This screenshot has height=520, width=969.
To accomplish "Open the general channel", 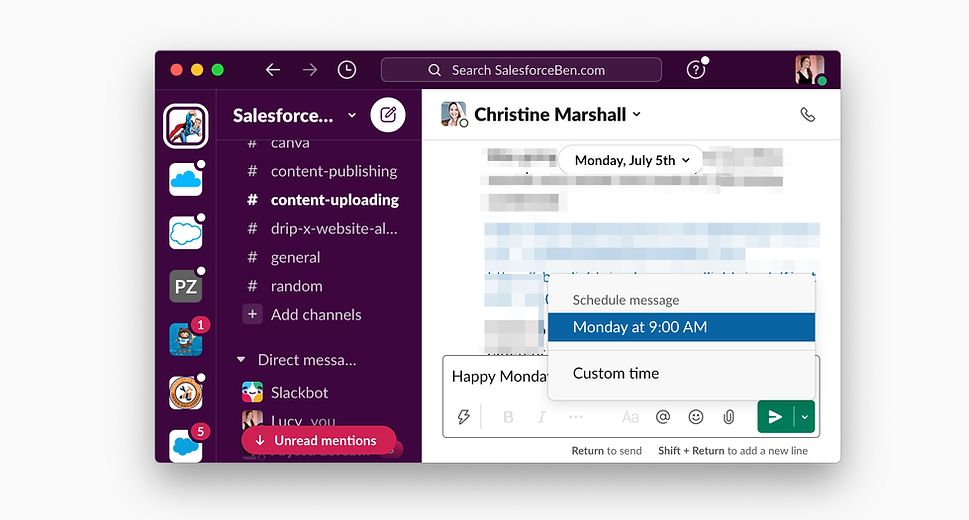I will tap(295, 257).
